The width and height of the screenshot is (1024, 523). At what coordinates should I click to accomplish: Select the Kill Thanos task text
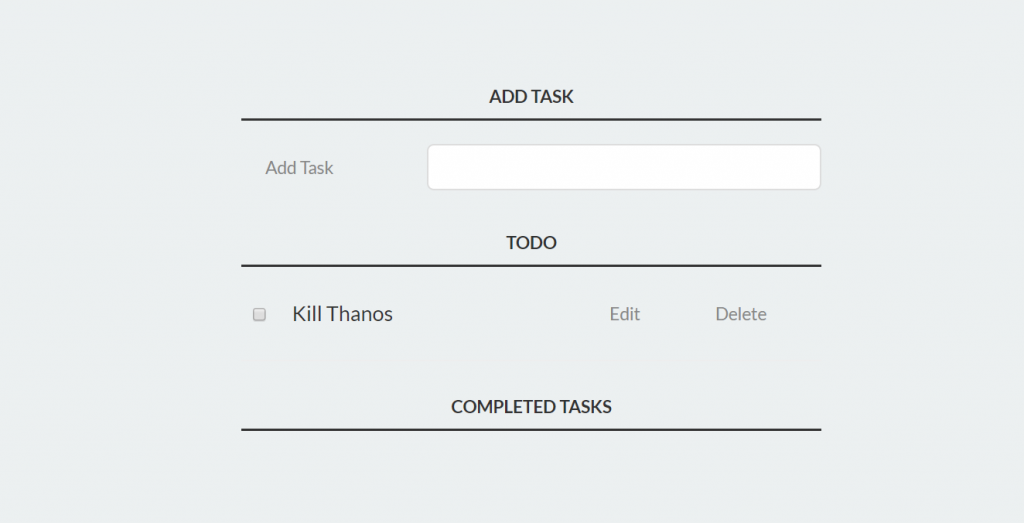[342, 314]
